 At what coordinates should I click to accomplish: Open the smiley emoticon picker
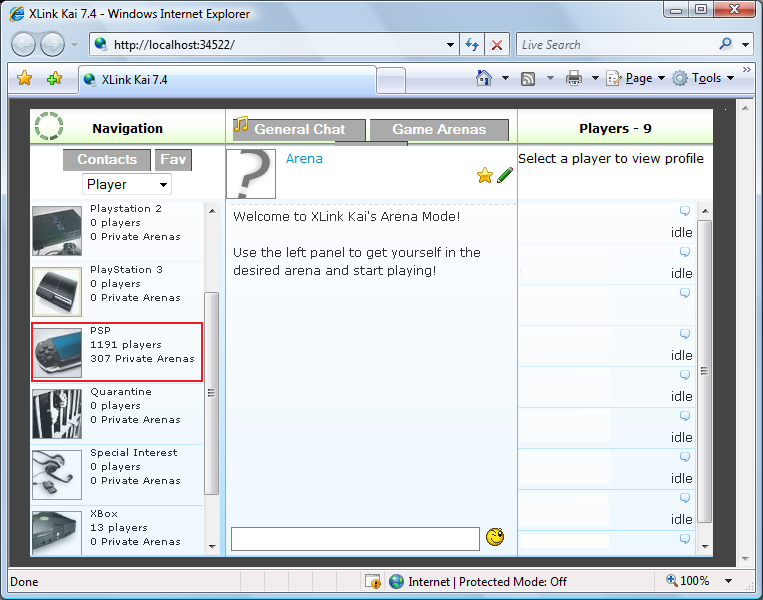click(495, 537)
